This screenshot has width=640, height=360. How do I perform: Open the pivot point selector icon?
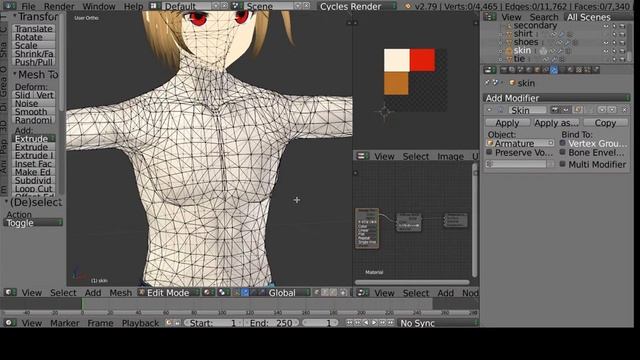pyautogui.click(x=224, y=293)
